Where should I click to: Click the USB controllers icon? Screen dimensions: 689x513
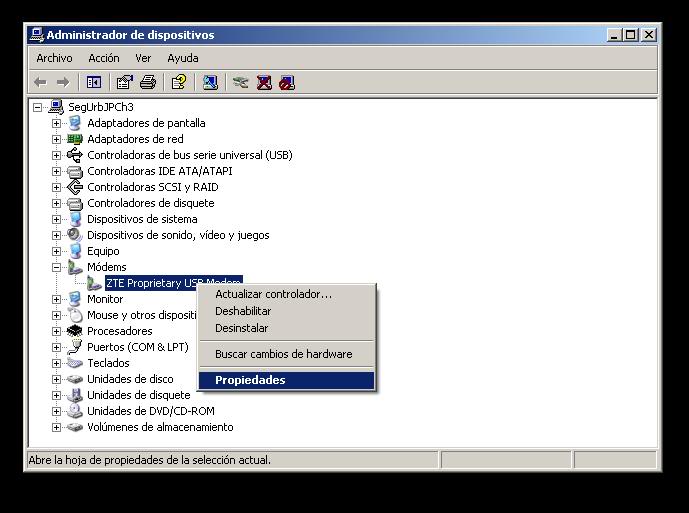[75, 155]
